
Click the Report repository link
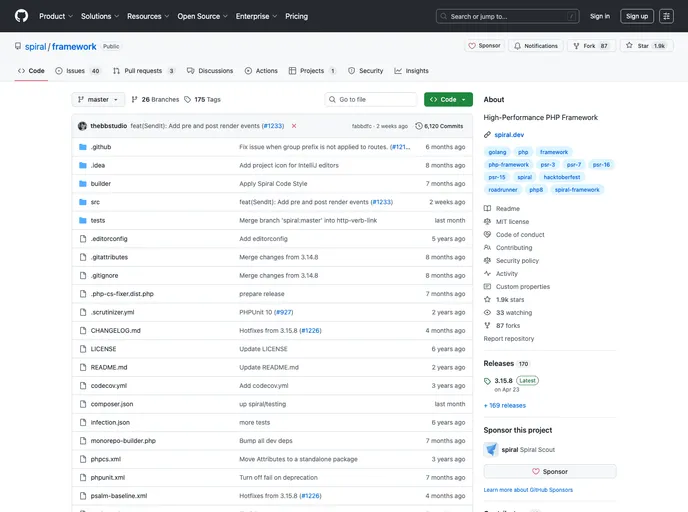(509, 339)
